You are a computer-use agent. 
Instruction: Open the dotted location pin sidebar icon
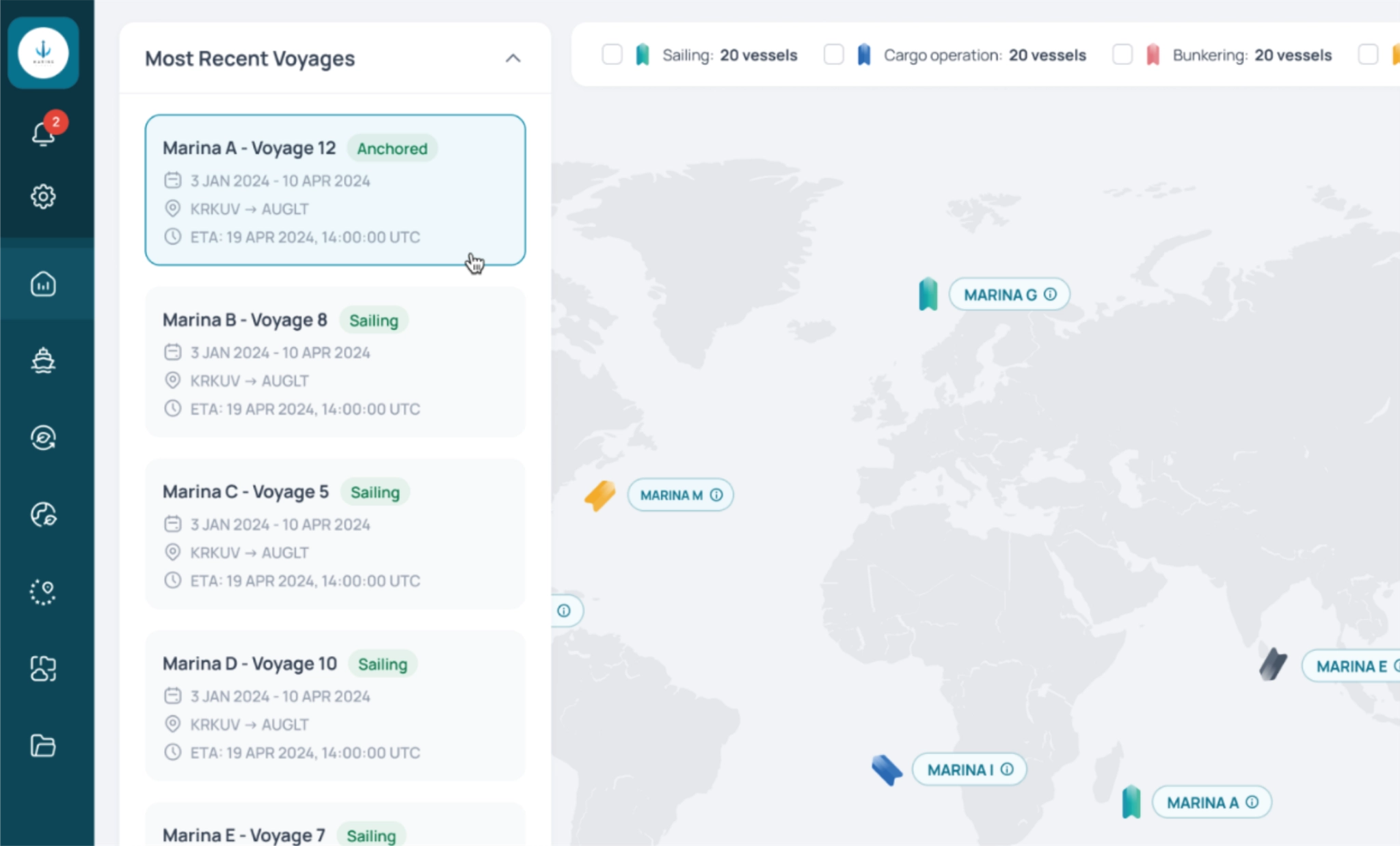(x=43, y=592)
